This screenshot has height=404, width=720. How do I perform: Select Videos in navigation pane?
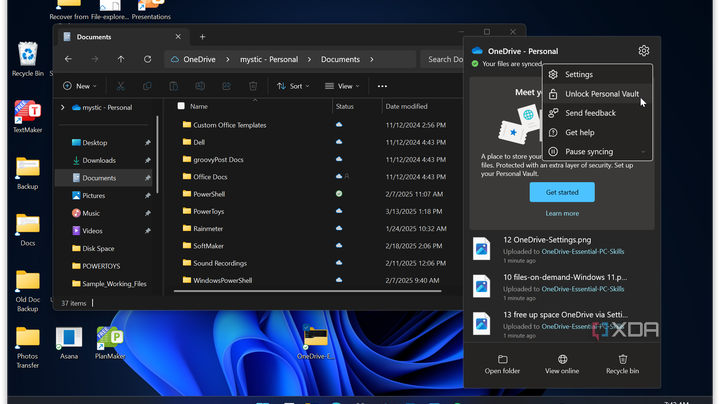click(104, 231)
